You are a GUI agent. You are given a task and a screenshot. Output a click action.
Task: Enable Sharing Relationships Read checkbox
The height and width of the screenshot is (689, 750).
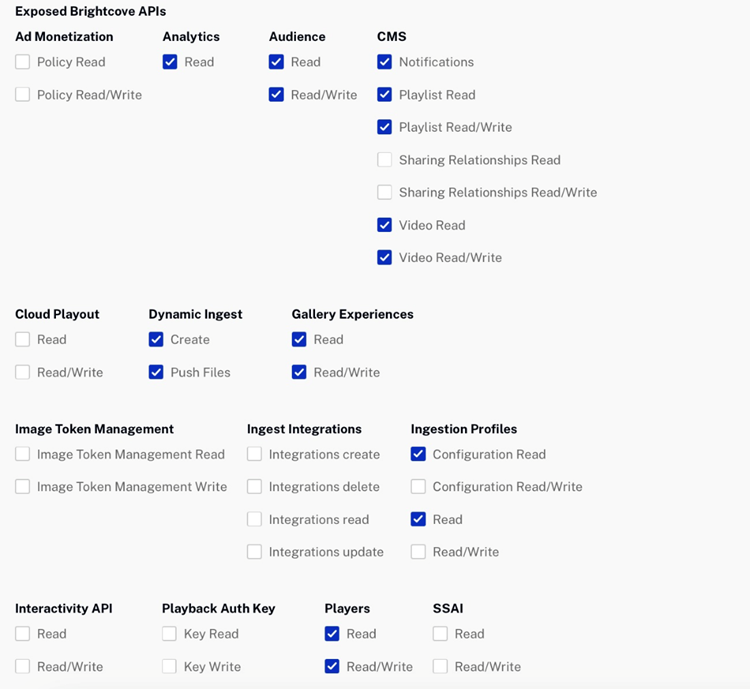pyautogui.click(x=385, y=160)
